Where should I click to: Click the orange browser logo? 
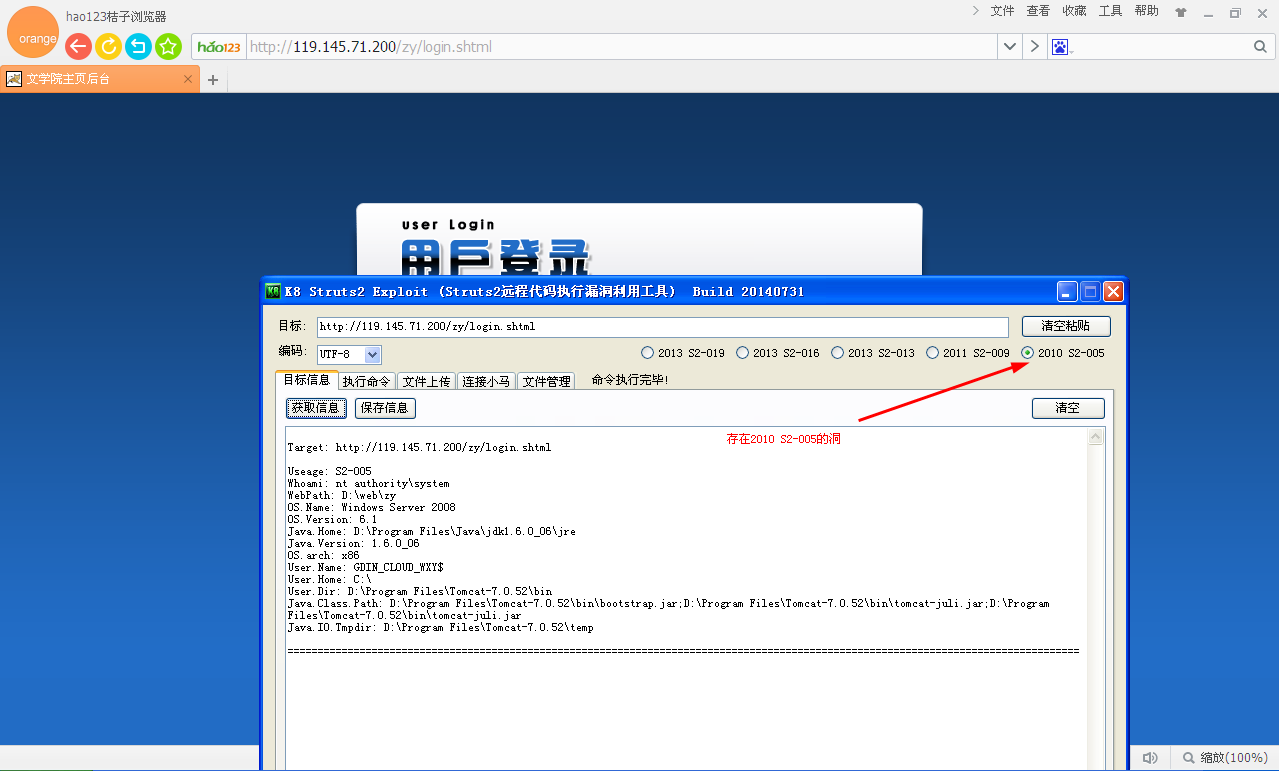[x=33, y=33]
